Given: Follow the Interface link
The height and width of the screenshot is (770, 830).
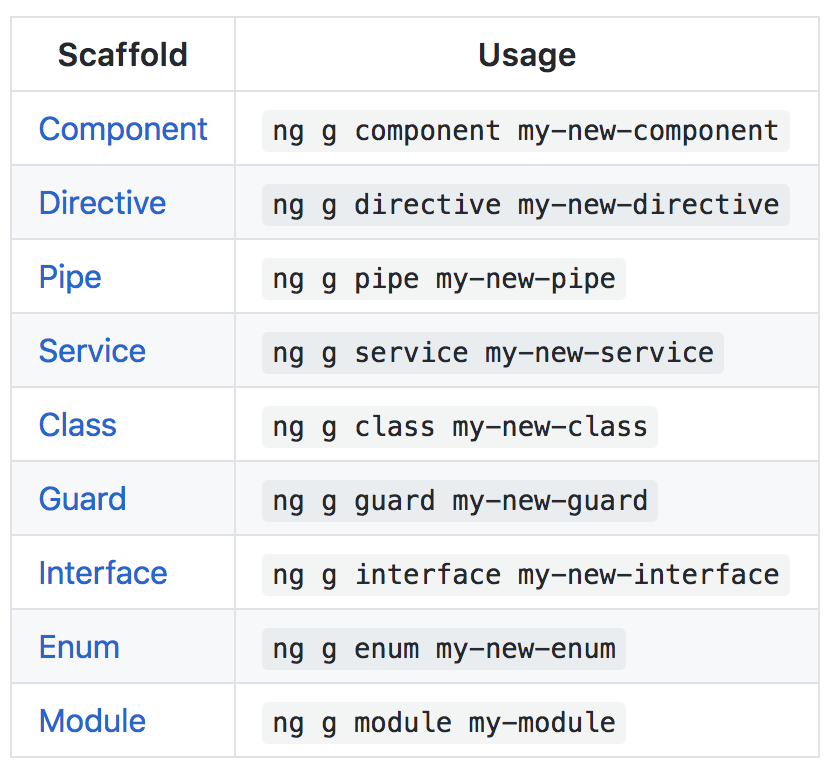Looking at the screenshot, I should 103,573.
